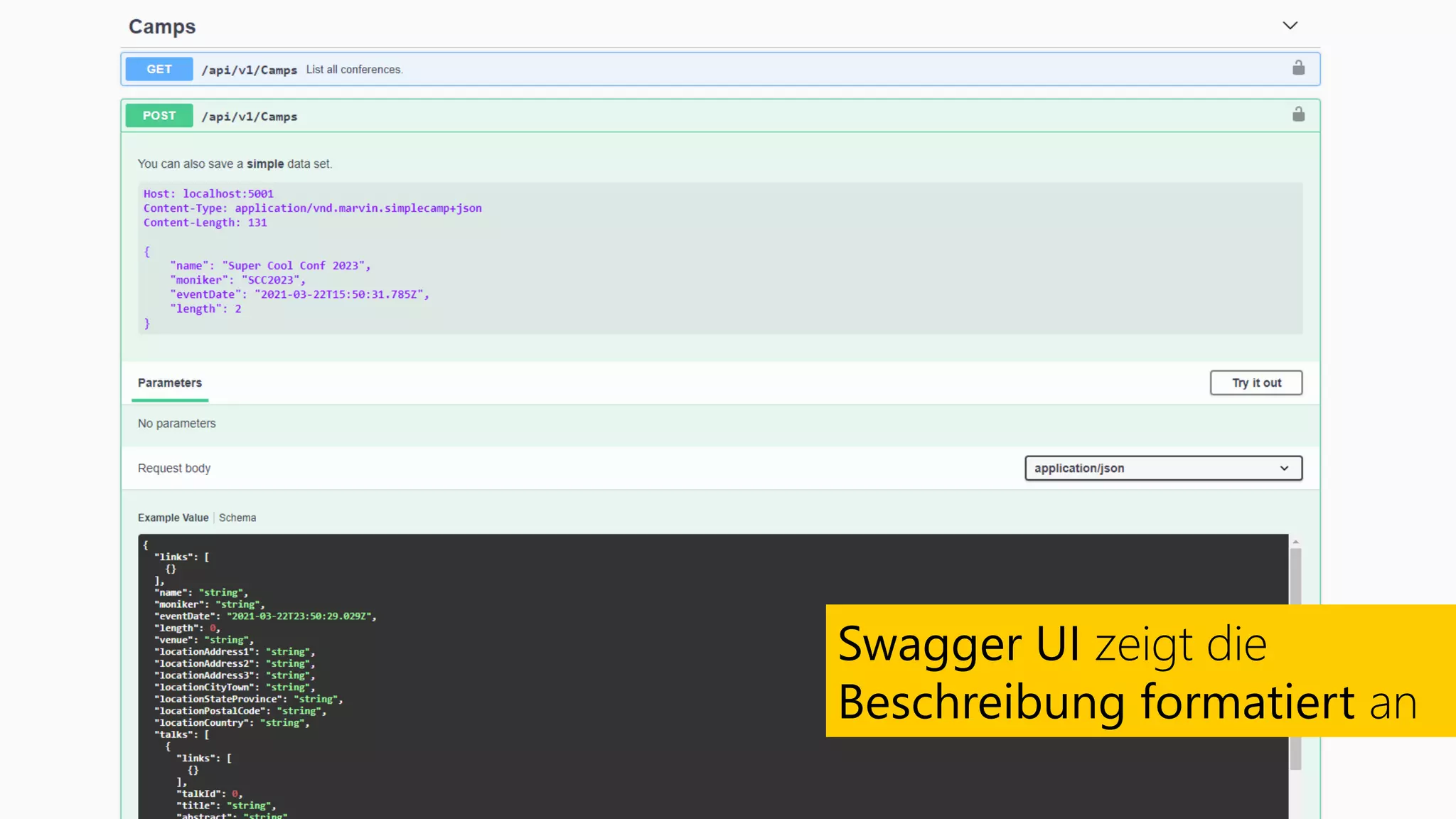The height and width of the screenshot is (819, 1456).
Task: Click the "venue": "string" line
Action: click(x=203, y=640)
